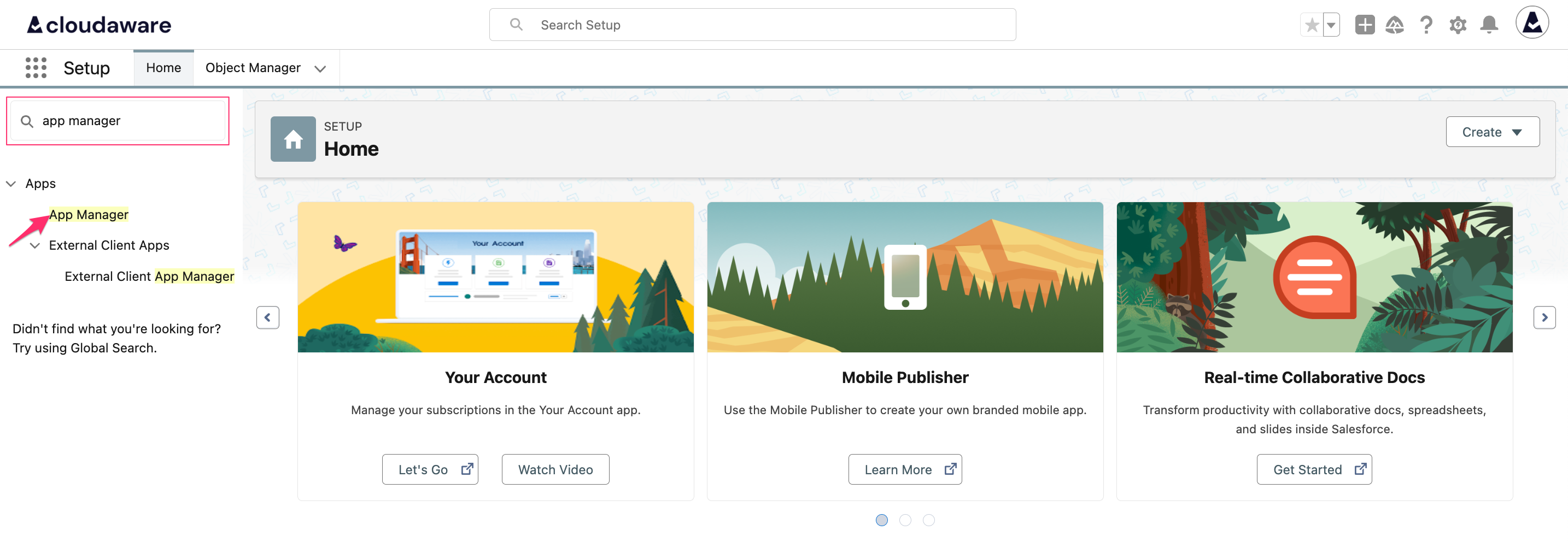
Task: Open the App Launcher dots grid
Action: coord(36,68)
